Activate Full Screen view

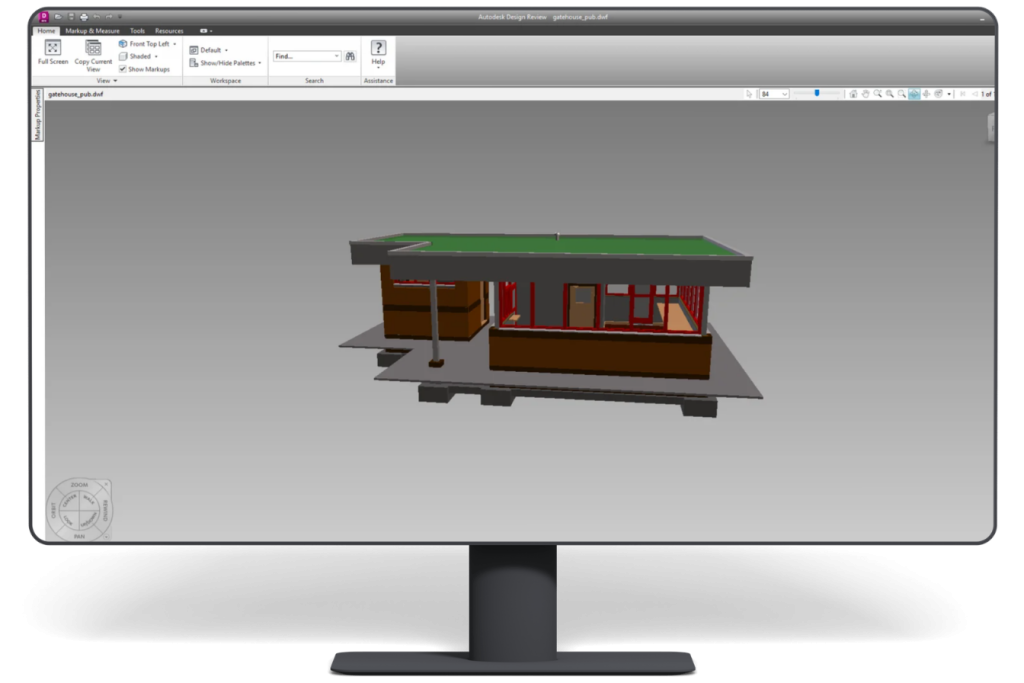click(x=53, y=52)
